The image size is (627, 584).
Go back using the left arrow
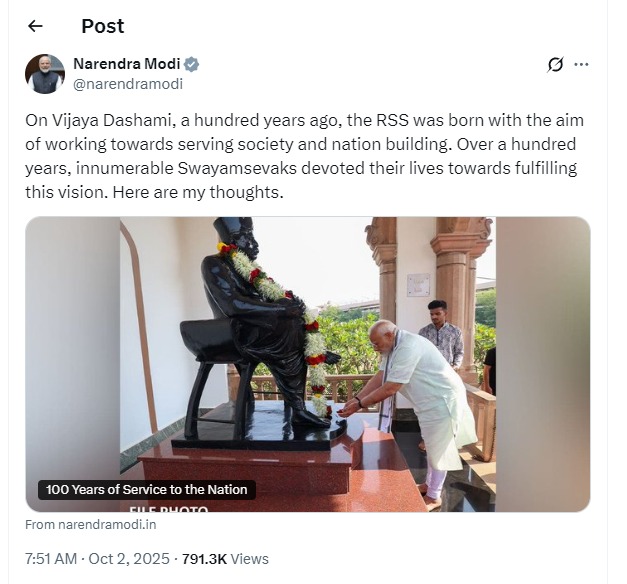35,26
